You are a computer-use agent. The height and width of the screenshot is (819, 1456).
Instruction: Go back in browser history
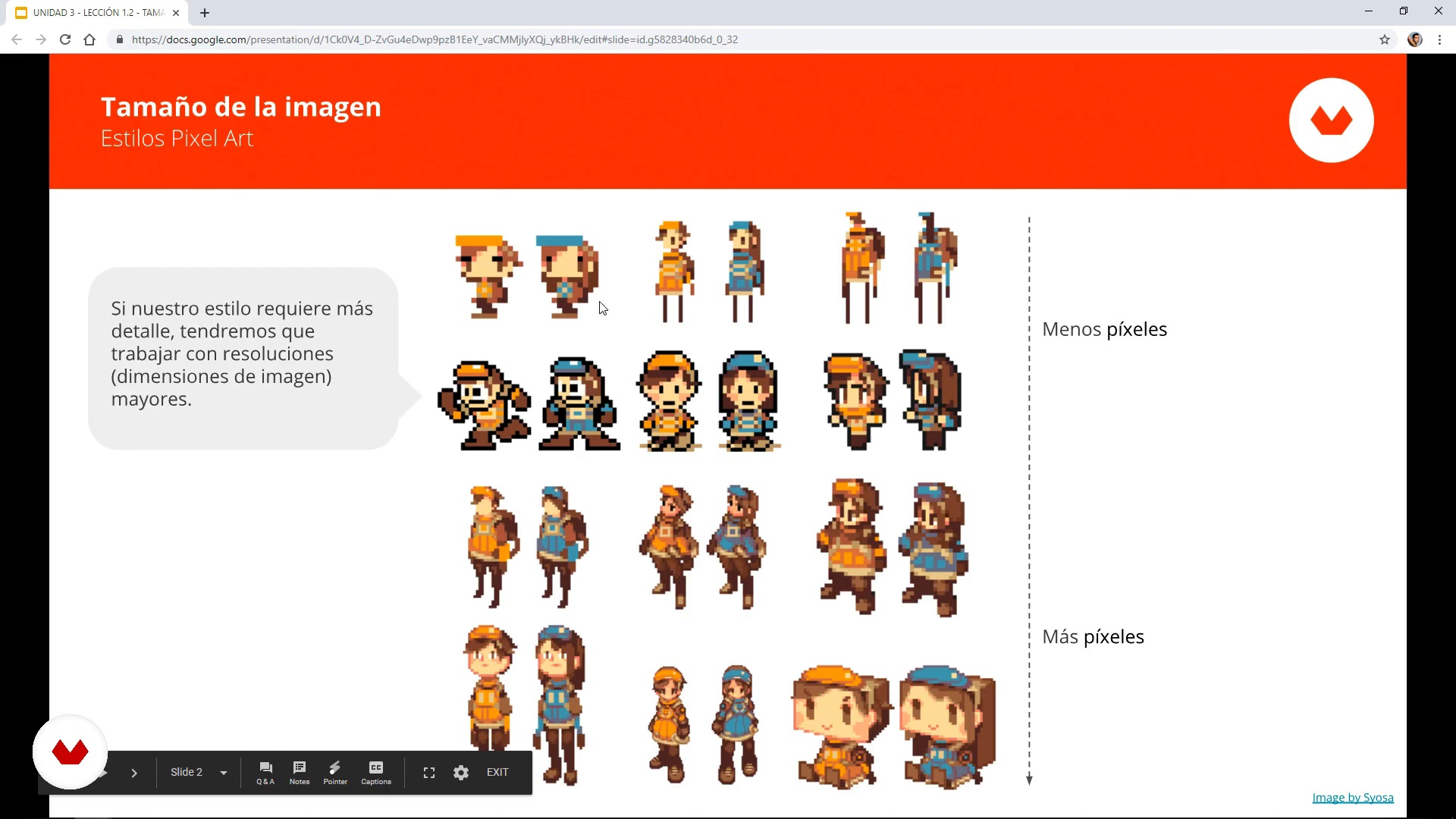click(17, 39)
